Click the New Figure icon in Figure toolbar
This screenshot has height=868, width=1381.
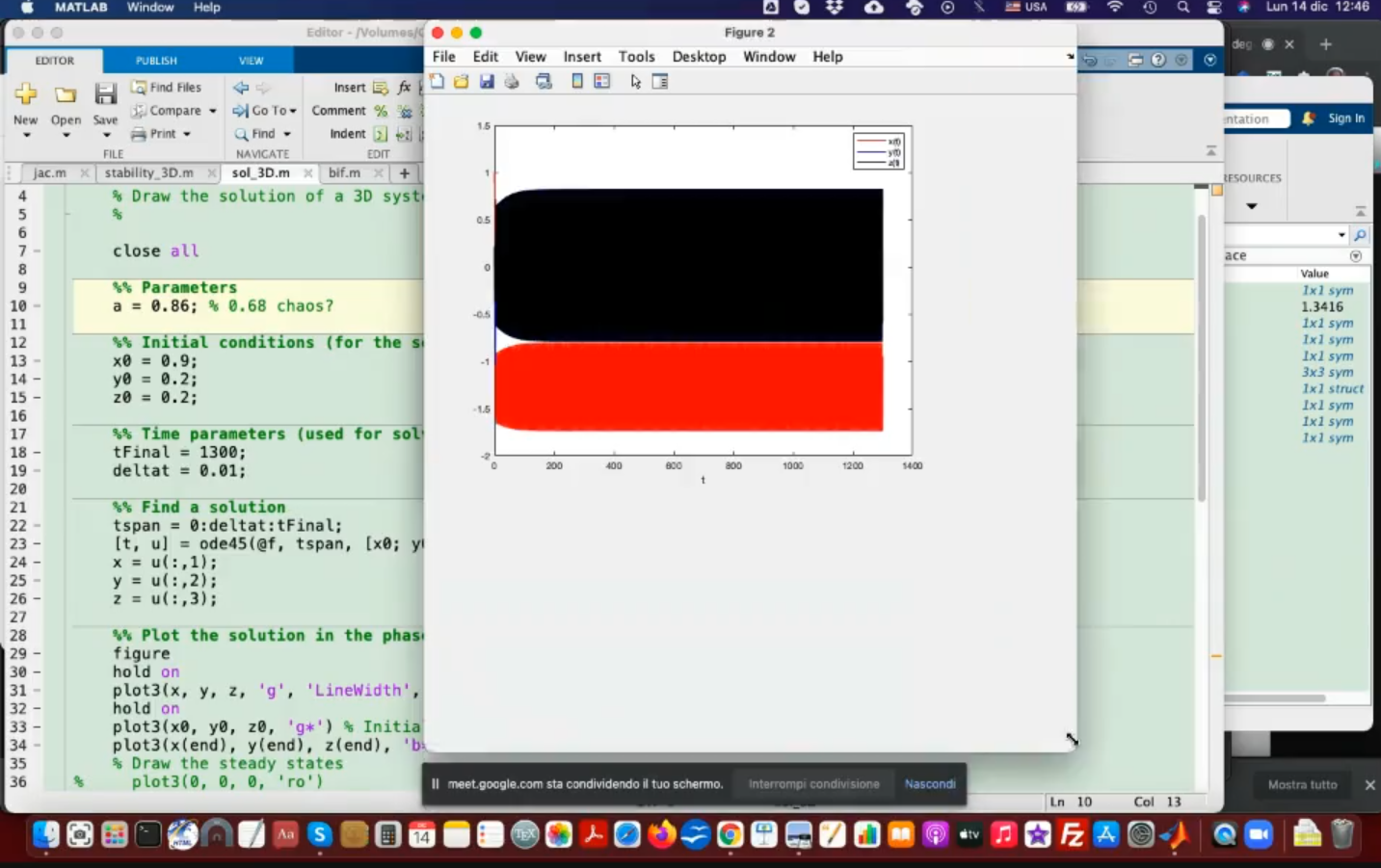pos(438,82)
